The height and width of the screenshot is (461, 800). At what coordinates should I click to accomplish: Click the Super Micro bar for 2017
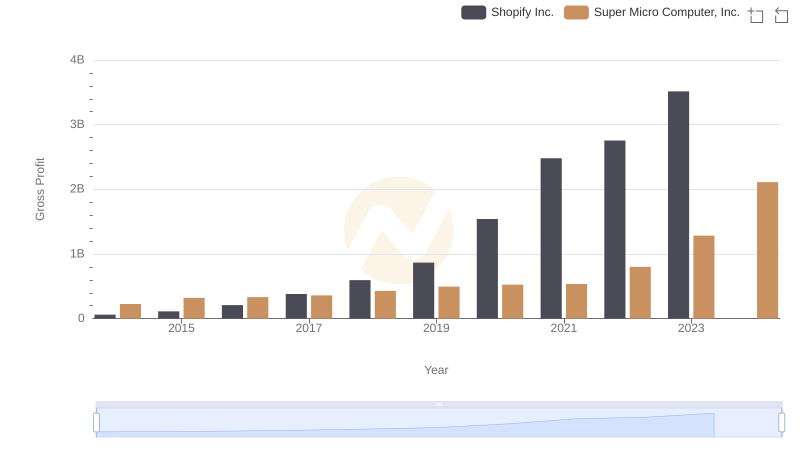pos(321,307)
